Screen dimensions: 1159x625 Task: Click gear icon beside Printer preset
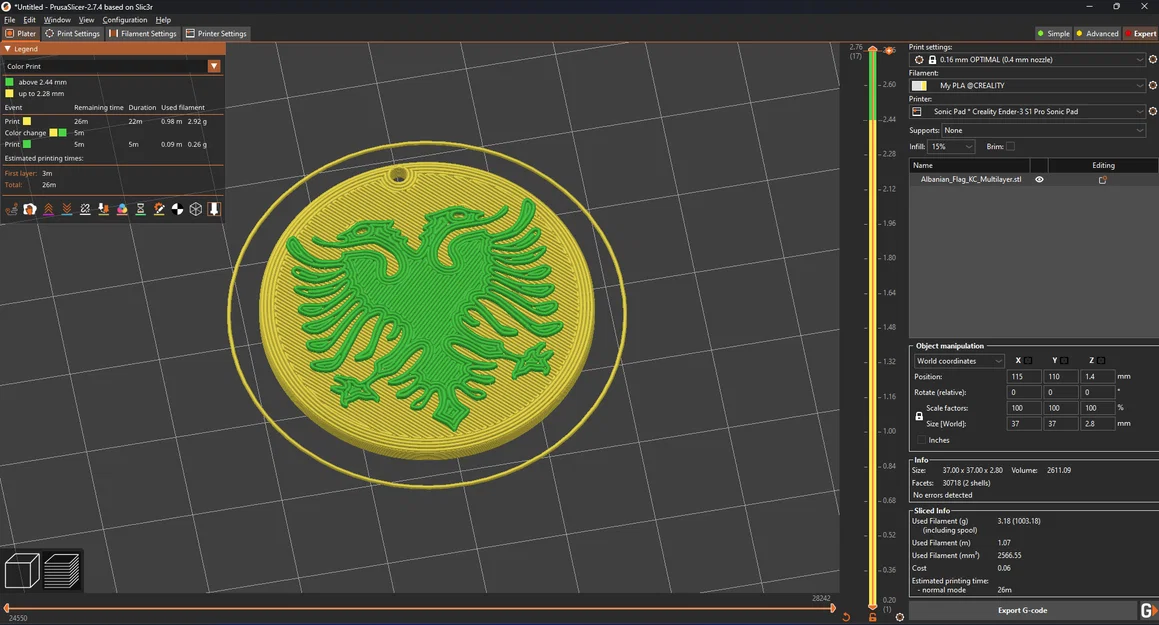pyautogui.click(x=1152, y=111)
